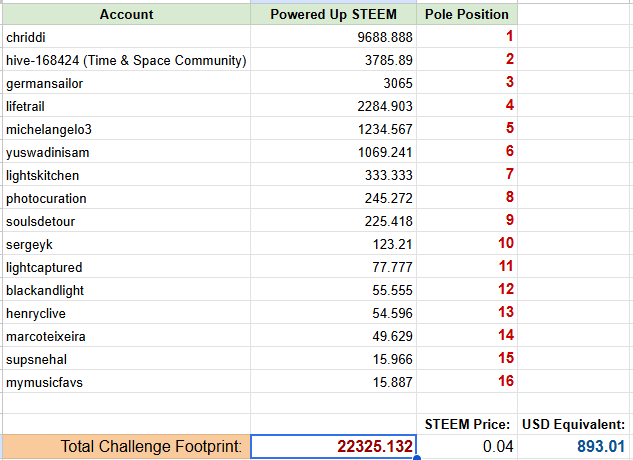Click pole position 6 cell
Image resolution: width=633 pixels, height=460 pixels.
click(x=467, y=152)
